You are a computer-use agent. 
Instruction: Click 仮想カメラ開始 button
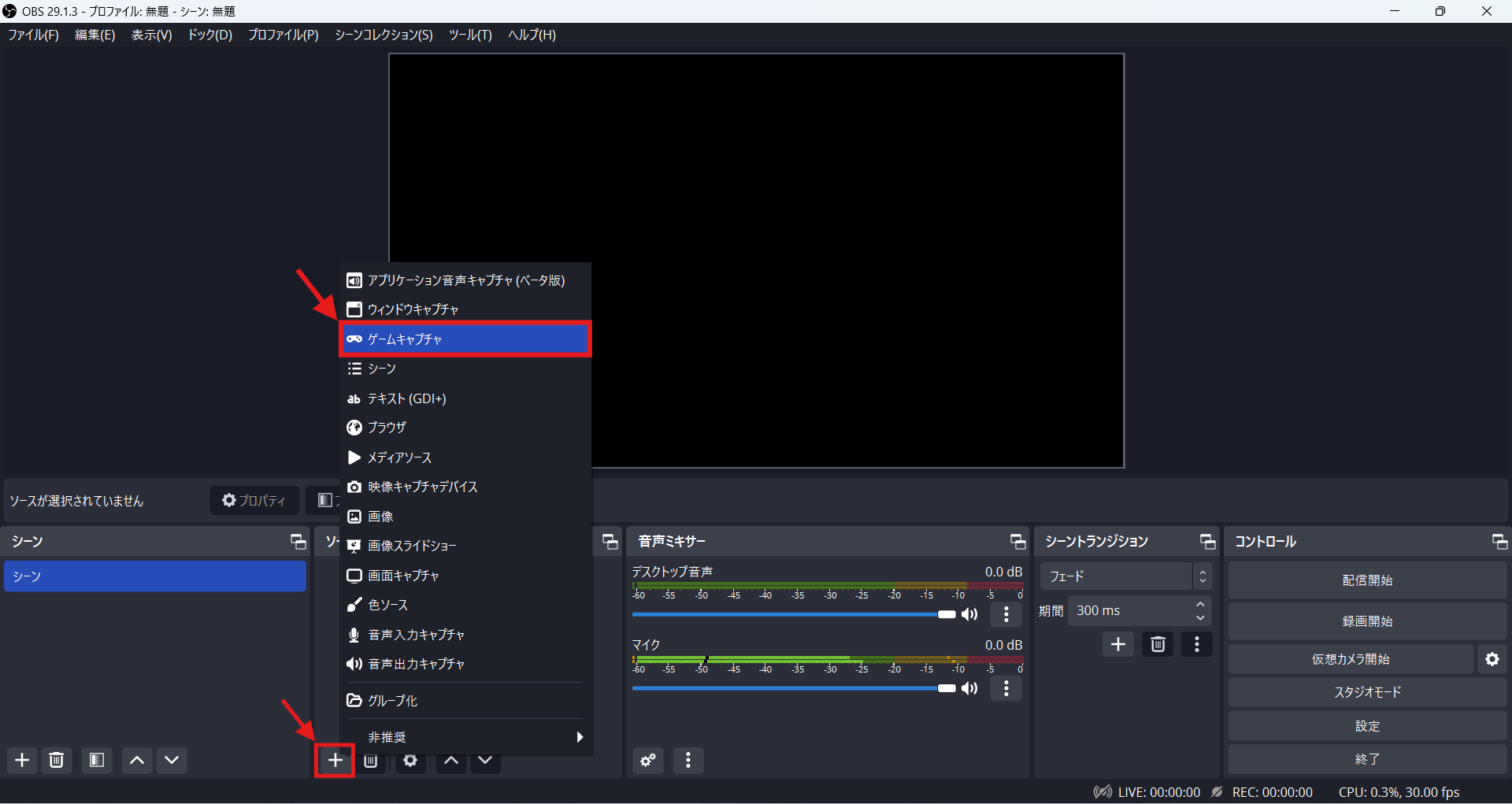click(1351, 659)
